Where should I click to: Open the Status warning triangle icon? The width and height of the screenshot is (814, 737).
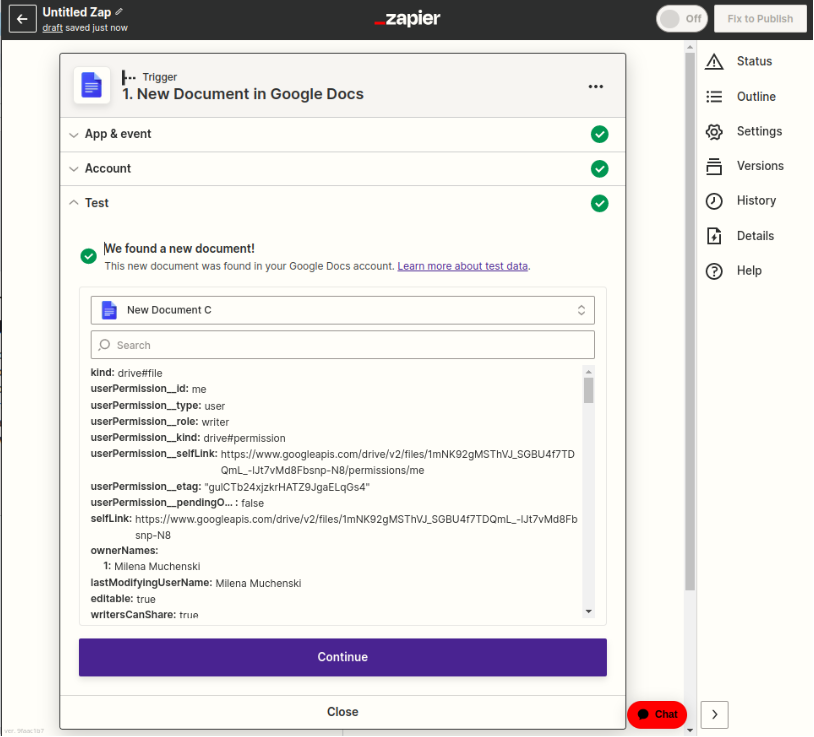click(714, 61)
